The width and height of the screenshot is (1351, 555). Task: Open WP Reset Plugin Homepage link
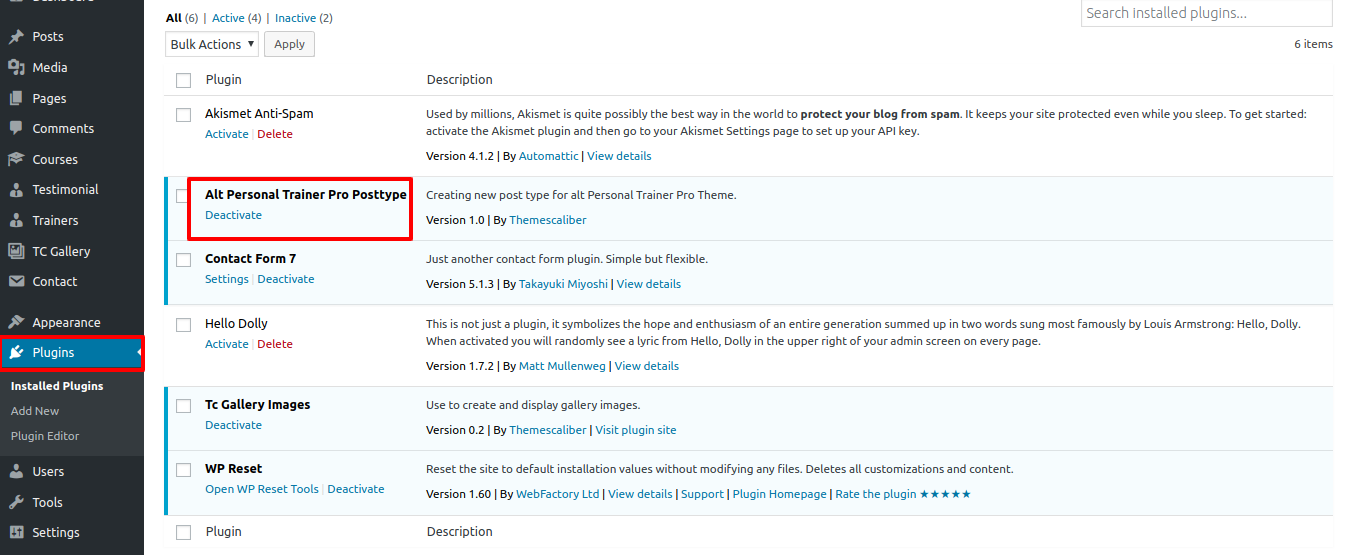coord(780,494)
